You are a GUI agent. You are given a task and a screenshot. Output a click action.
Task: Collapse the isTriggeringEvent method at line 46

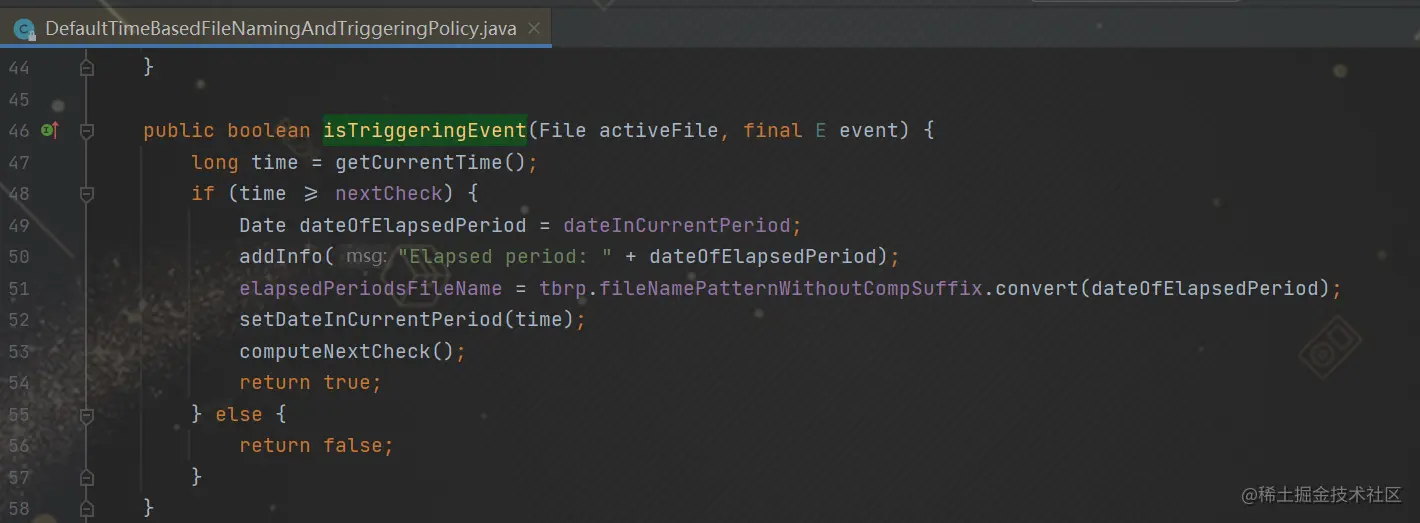tap(87, 130)
